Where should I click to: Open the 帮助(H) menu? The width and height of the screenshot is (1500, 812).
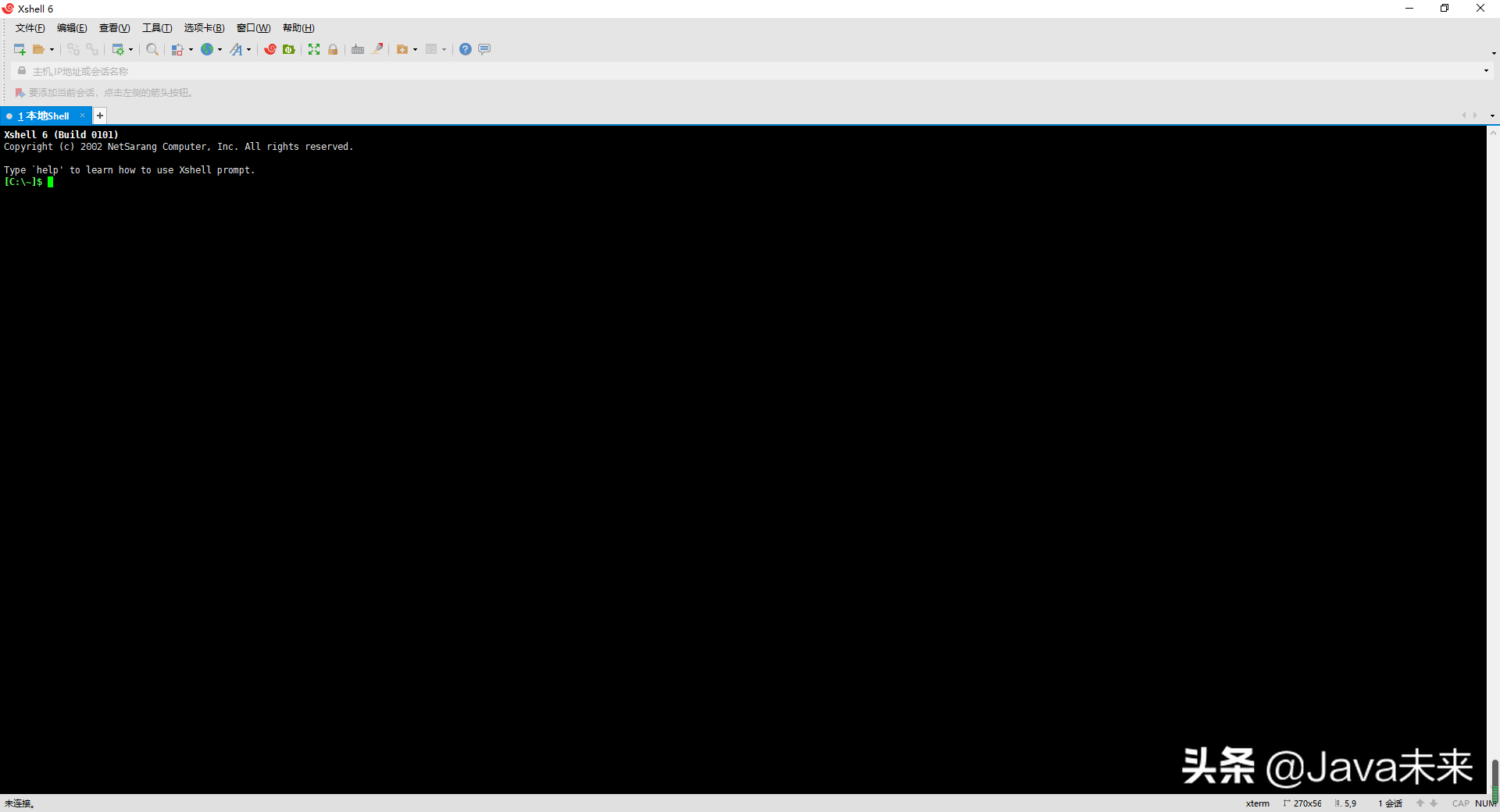(298, 28)
